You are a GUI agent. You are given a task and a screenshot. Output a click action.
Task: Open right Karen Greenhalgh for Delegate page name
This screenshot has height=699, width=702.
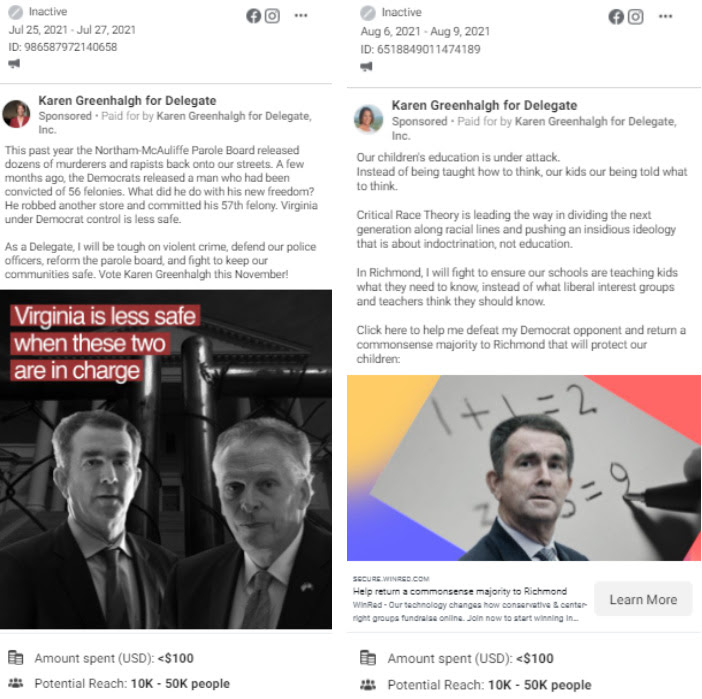pyautogui.click(x=484, y=105)
